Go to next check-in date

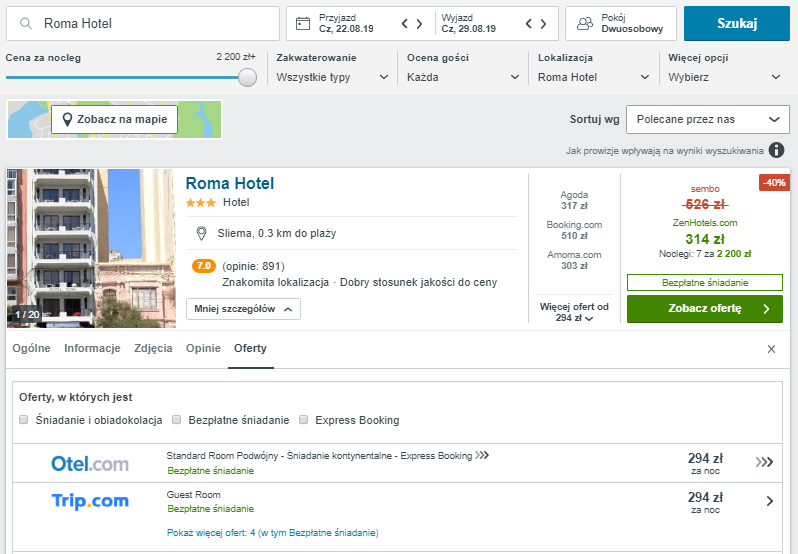point(419,23)
